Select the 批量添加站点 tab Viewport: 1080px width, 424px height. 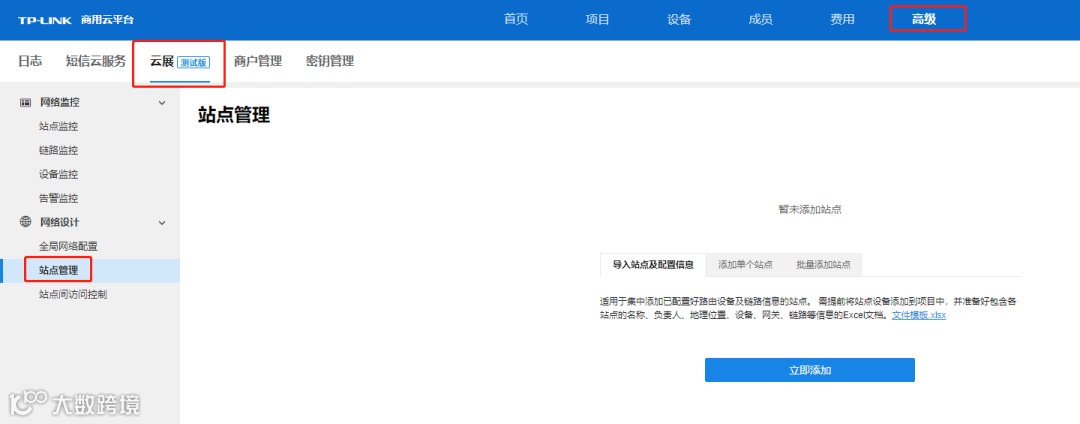point(823,265)
